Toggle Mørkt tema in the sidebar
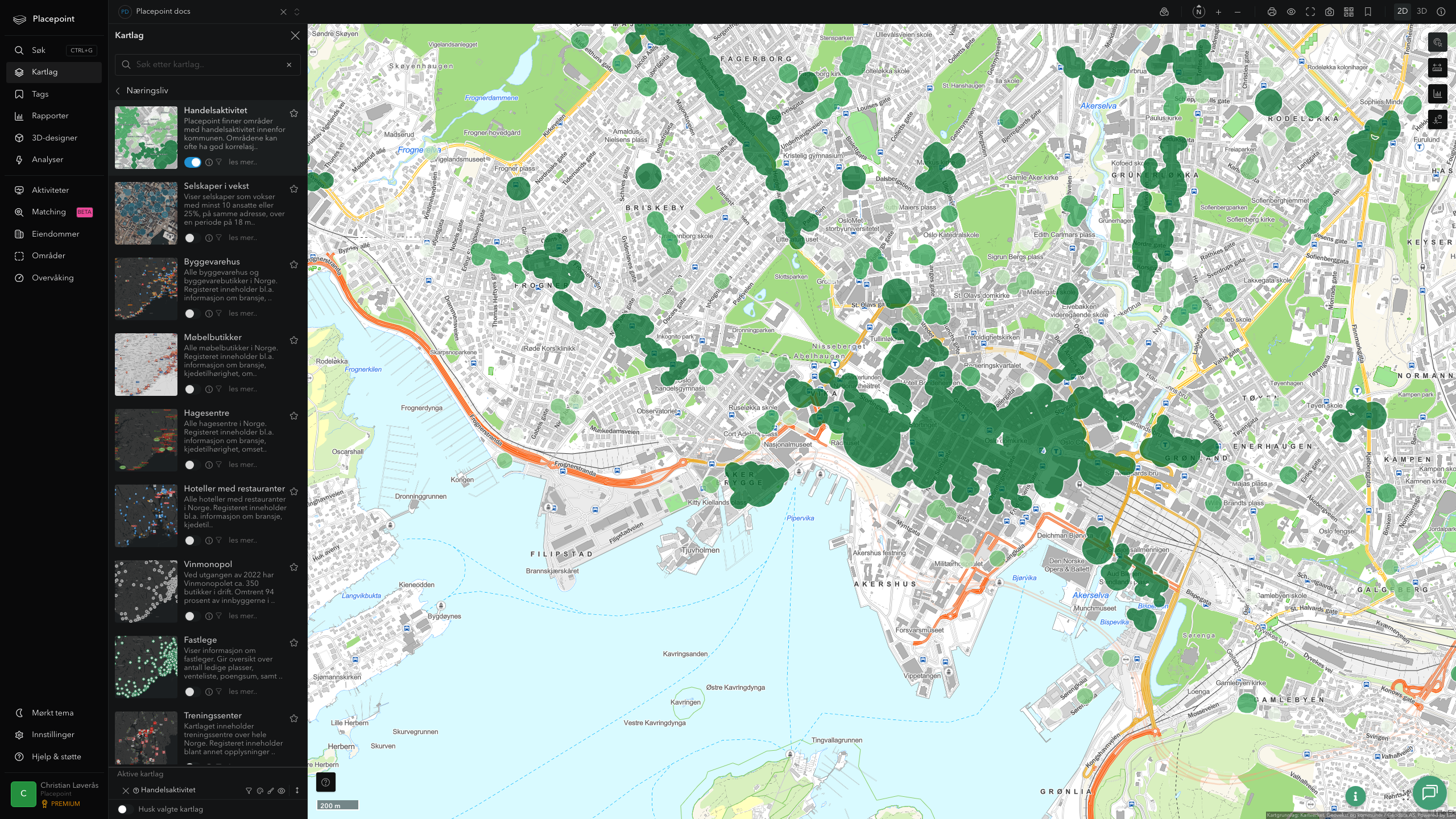Viewport: 1456px width, 819px height. coord(54,713)
